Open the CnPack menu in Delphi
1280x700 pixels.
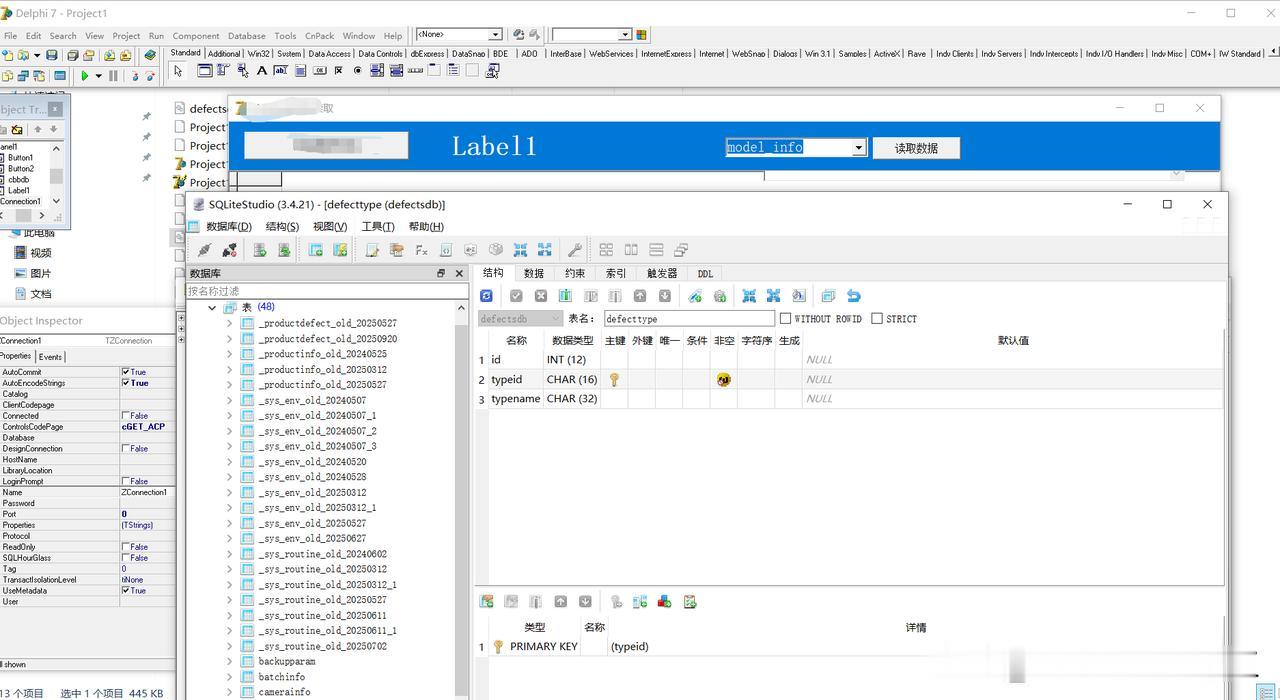[320, 35]
